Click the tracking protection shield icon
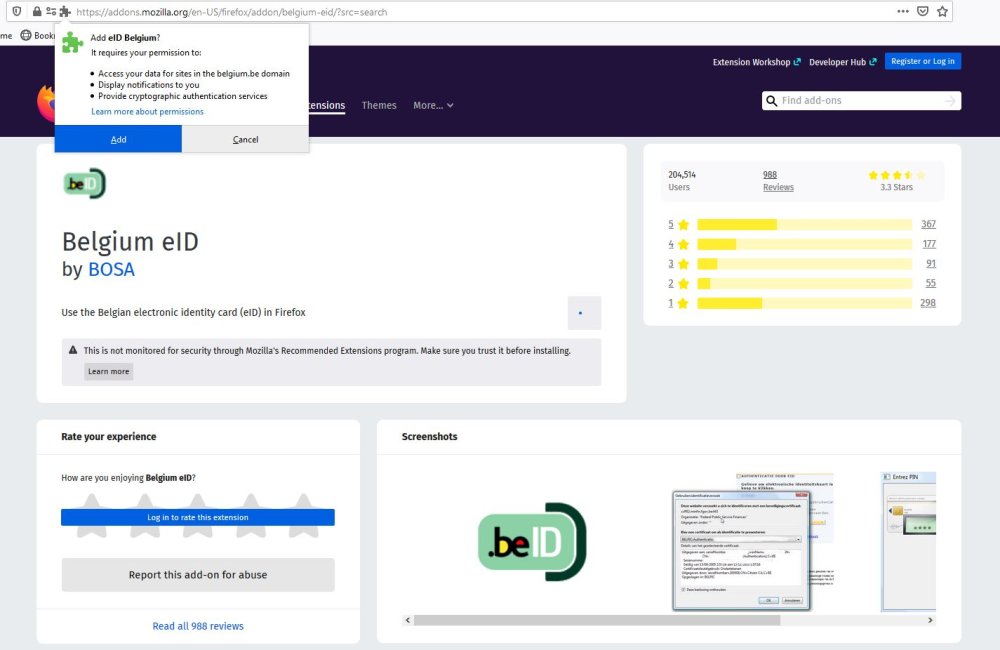This screenshot has height=650, width=1000. [17, 11]
